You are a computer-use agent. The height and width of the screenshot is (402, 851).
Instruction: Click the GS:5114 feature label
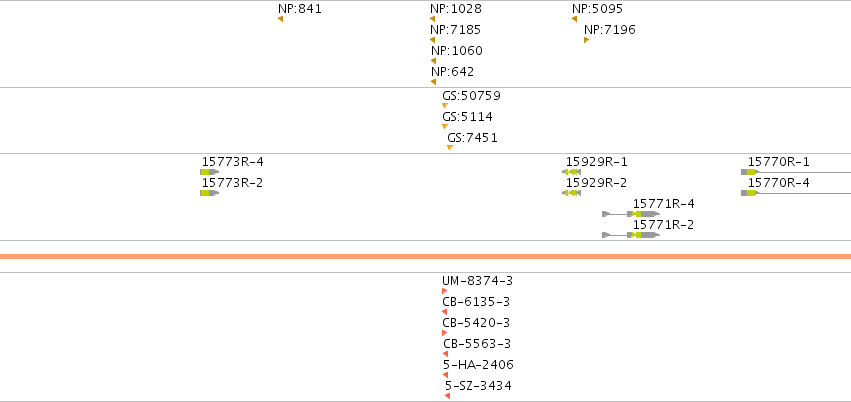(x=467, y=117)
